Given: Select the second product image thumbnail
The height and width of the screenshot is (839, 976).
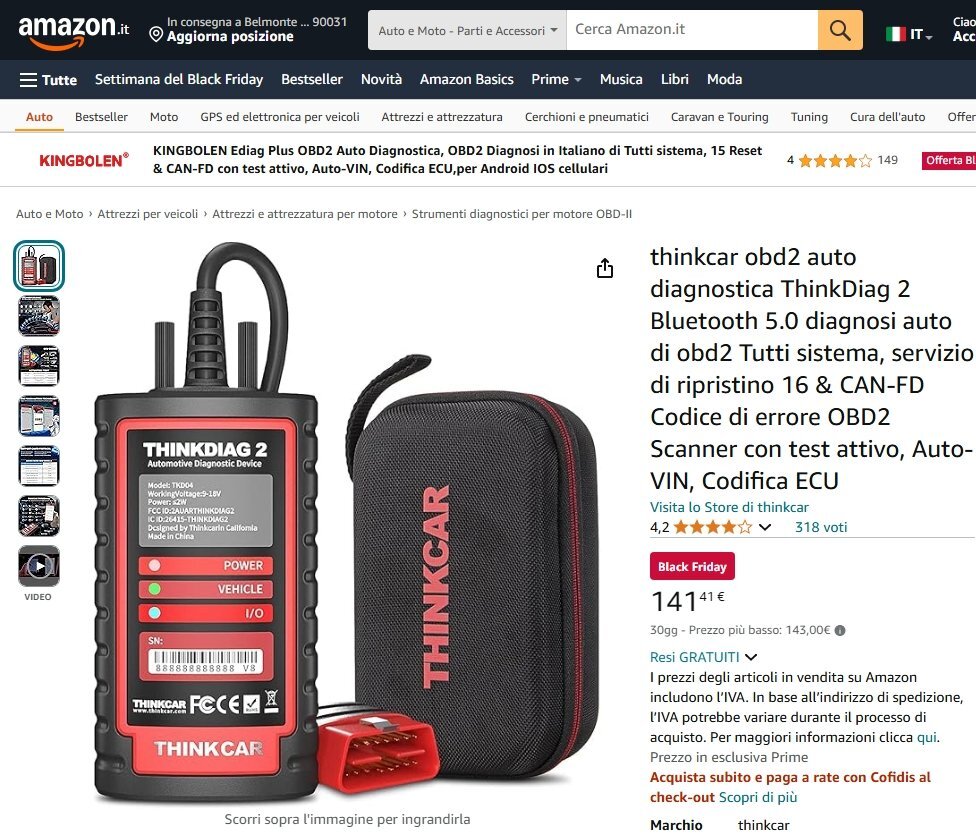Looking at the screenshot, I should coord(39,316).
